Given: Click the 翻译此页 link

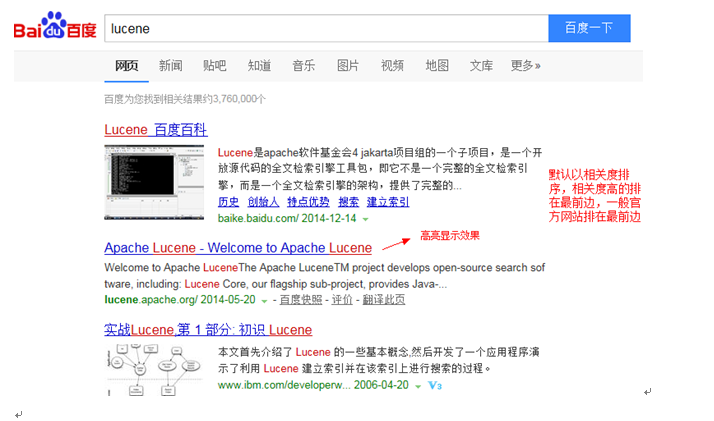Looking at the screenshot, I should click(x=384, y=299).
